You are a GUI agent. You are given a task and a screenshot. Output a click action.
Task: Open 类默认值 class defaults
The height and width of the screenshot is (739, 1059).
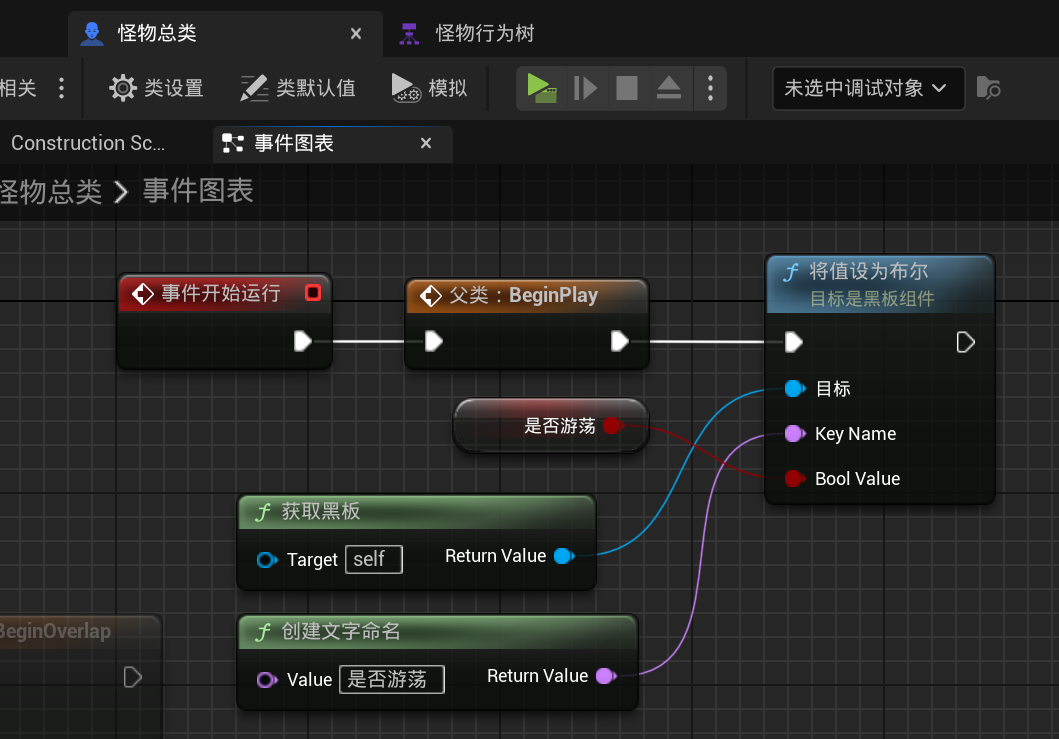click(298, 88)
